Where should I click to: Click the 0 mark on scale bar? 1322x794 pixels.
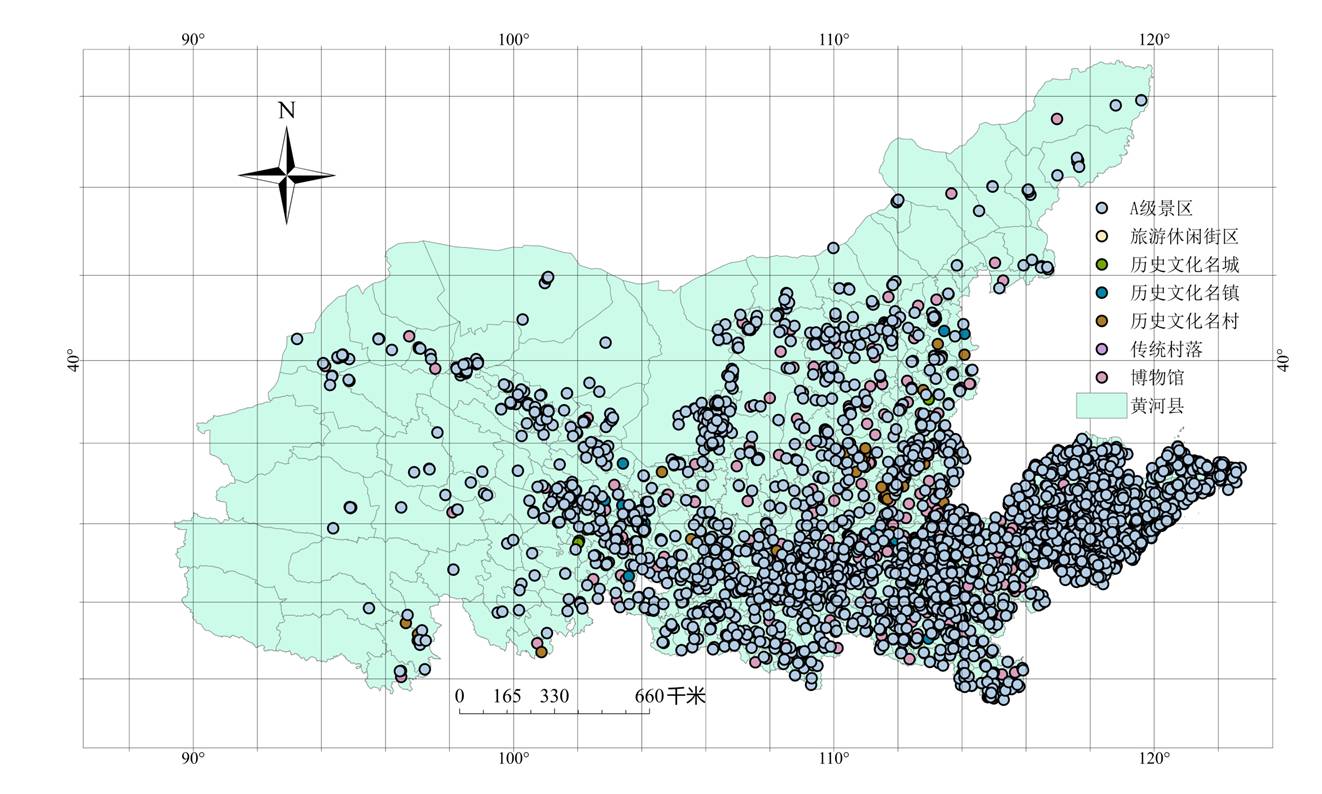coord(460,696)
